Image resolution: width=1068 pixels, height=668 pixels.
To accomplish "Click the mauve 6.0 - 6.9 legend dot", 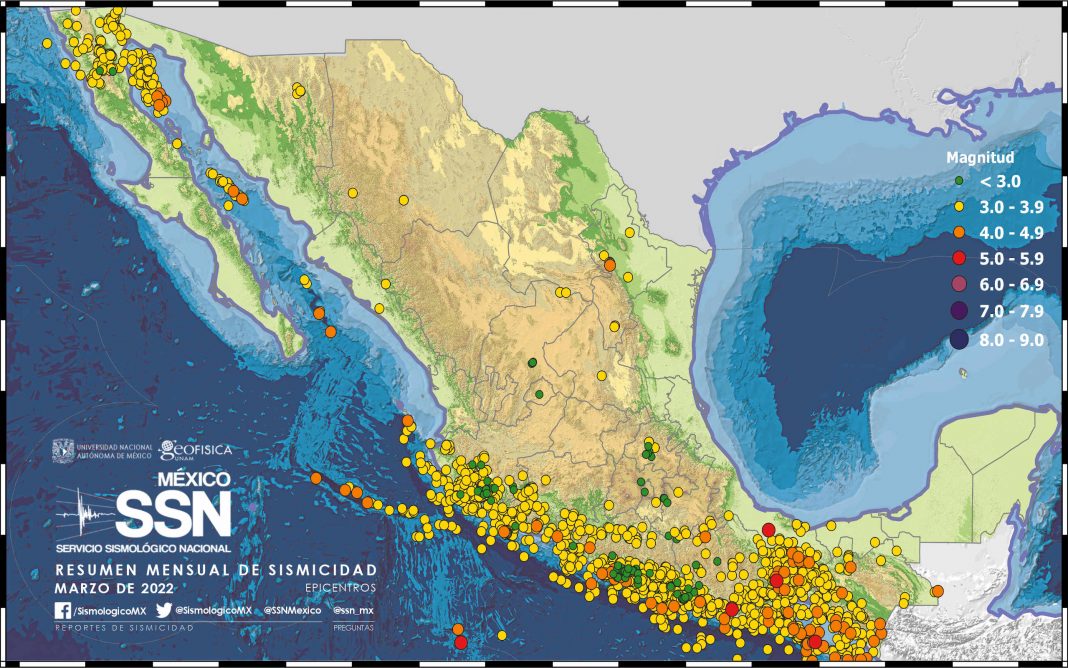I will click(959, 284).
